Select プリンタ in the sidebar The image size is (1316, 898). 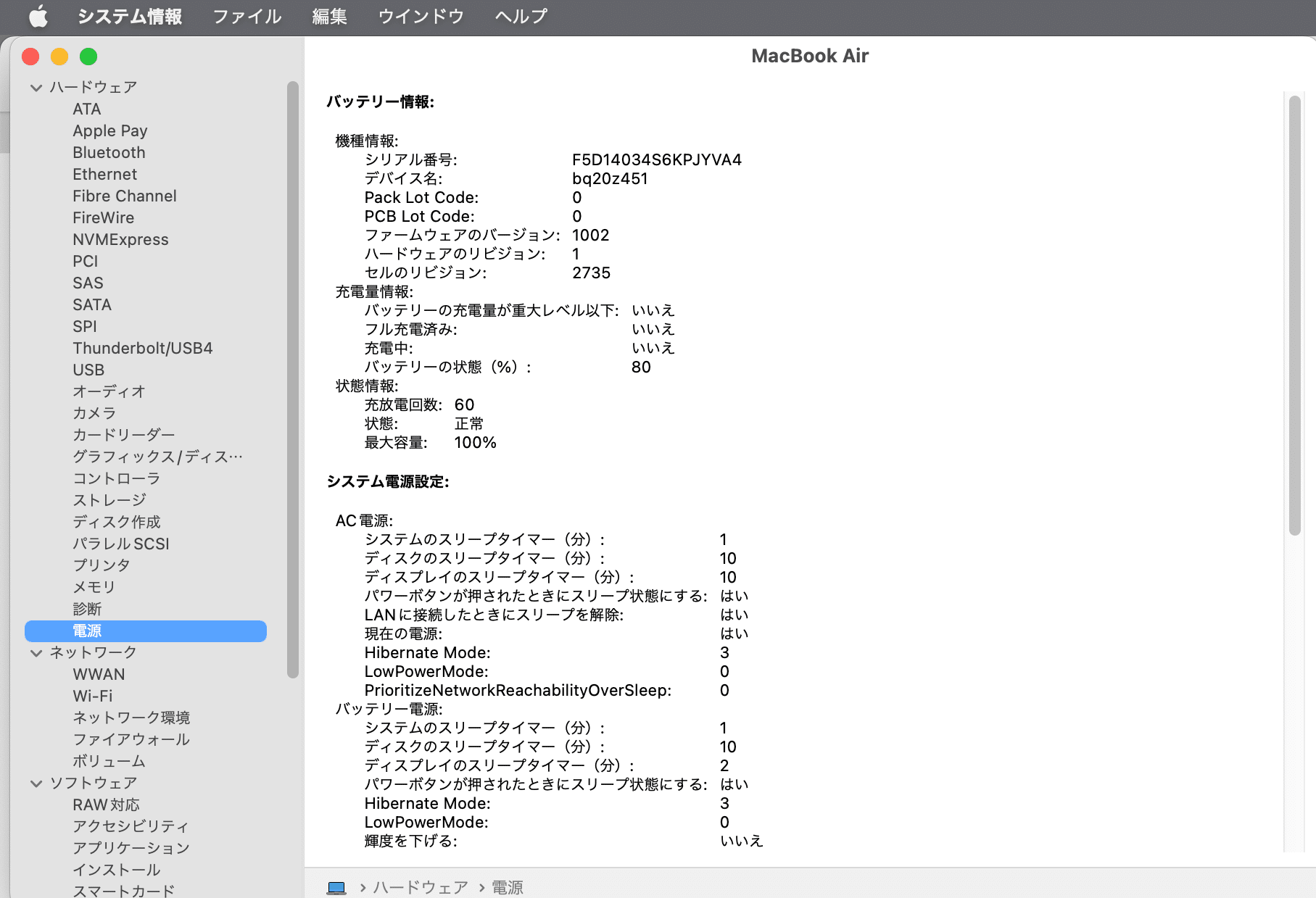tap(102, 565)
